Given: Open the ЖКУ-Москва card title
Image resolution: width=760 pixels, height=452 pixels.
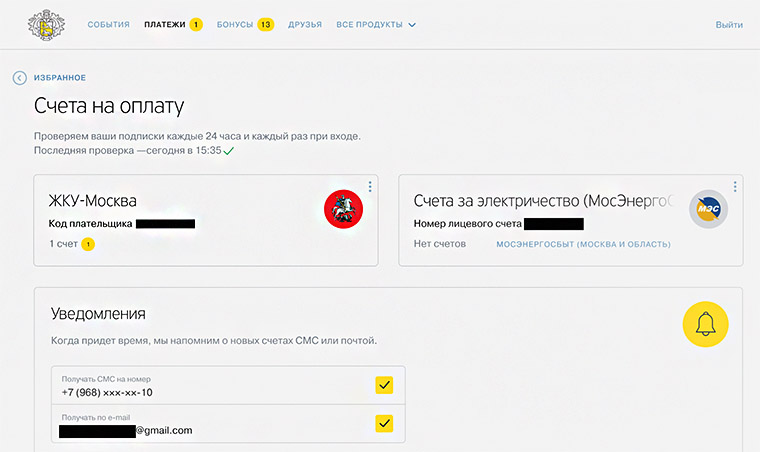Looking at the screenshot, I should (93, 201).
